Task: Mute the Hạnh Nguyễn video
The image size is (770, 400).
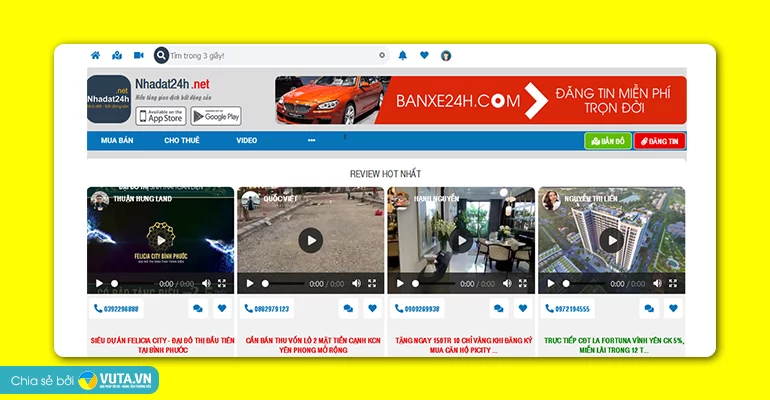Action: [x=507, y=283]
